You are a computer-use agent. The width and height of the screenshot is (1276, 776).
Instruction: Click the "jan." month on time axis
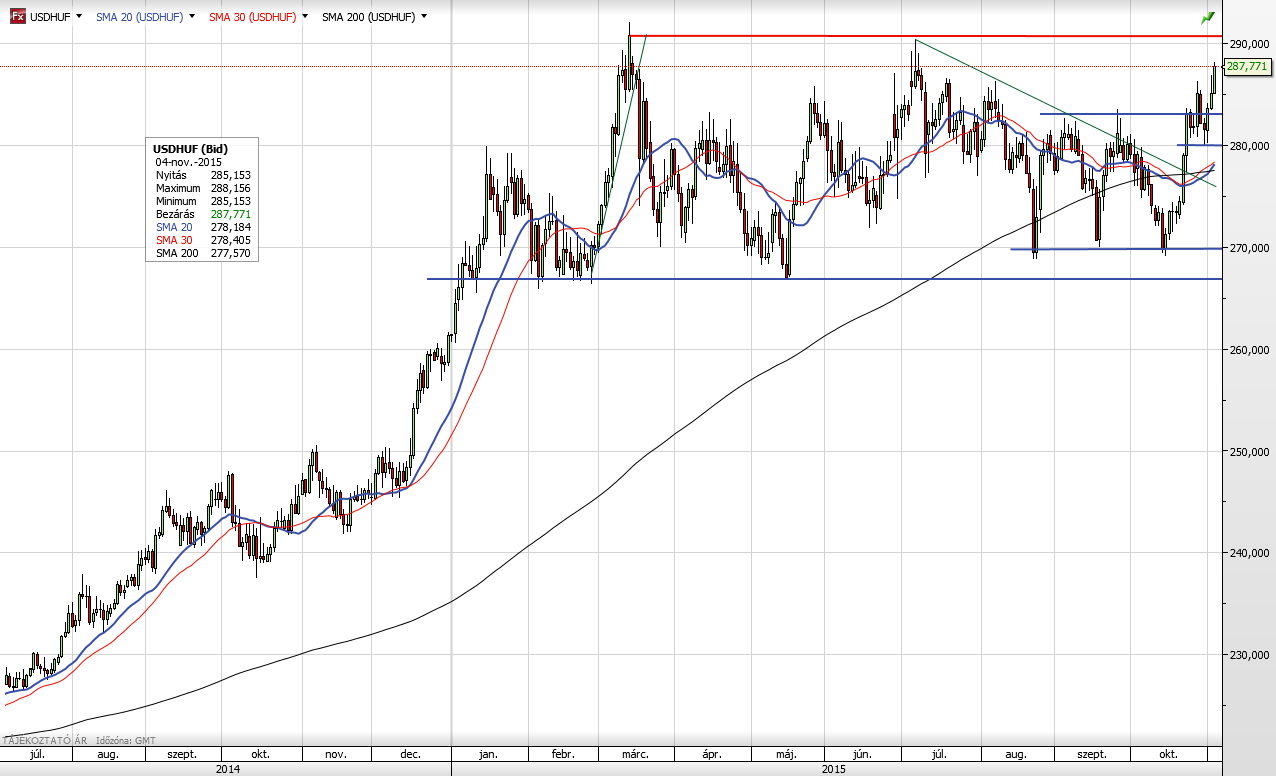pos(489,754)
